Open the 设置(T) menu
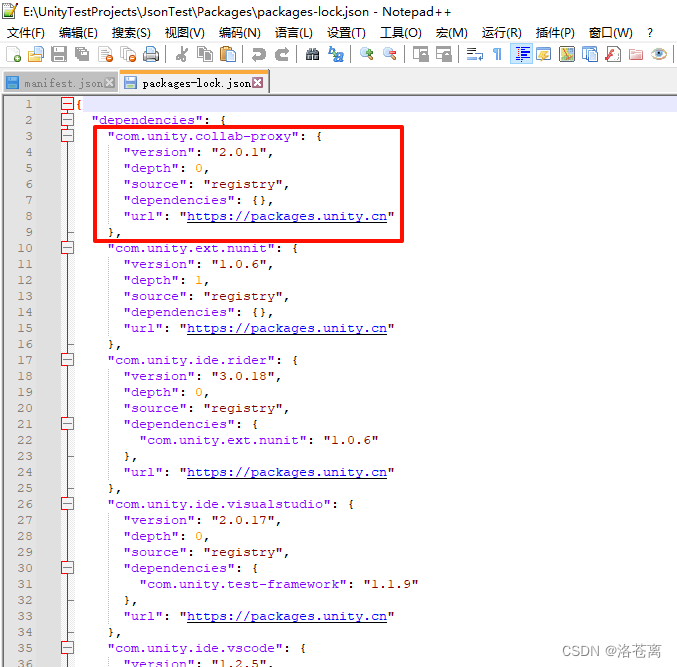This screenshot has width=677, height=667. [x=346, y=33]
